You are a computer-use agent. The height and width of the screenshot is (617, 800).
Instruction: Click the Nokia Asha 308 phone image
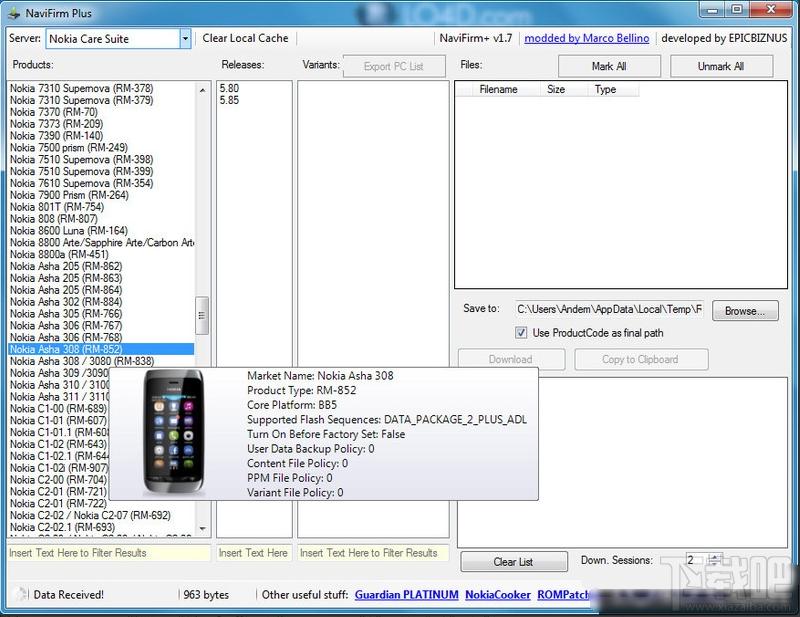click(174, 432)
